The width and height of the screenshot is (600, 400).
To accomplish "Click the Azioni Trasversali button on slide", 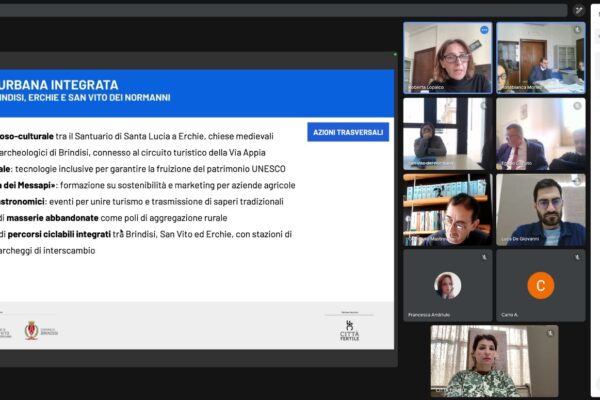I will pyautogui.click(x=348, y=132).
